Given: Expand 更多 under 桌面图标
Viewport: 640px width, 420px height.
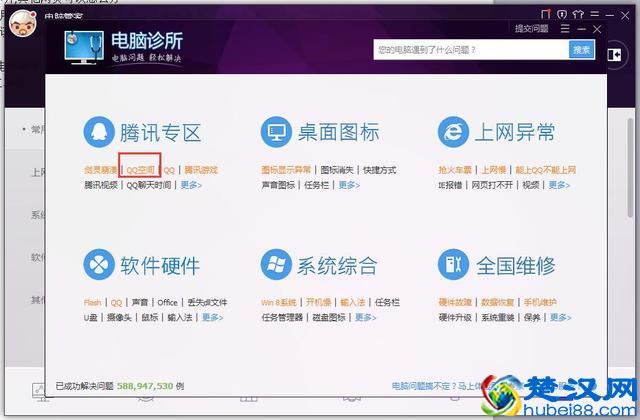Looking at the screenshot, I should pos(349,185).
